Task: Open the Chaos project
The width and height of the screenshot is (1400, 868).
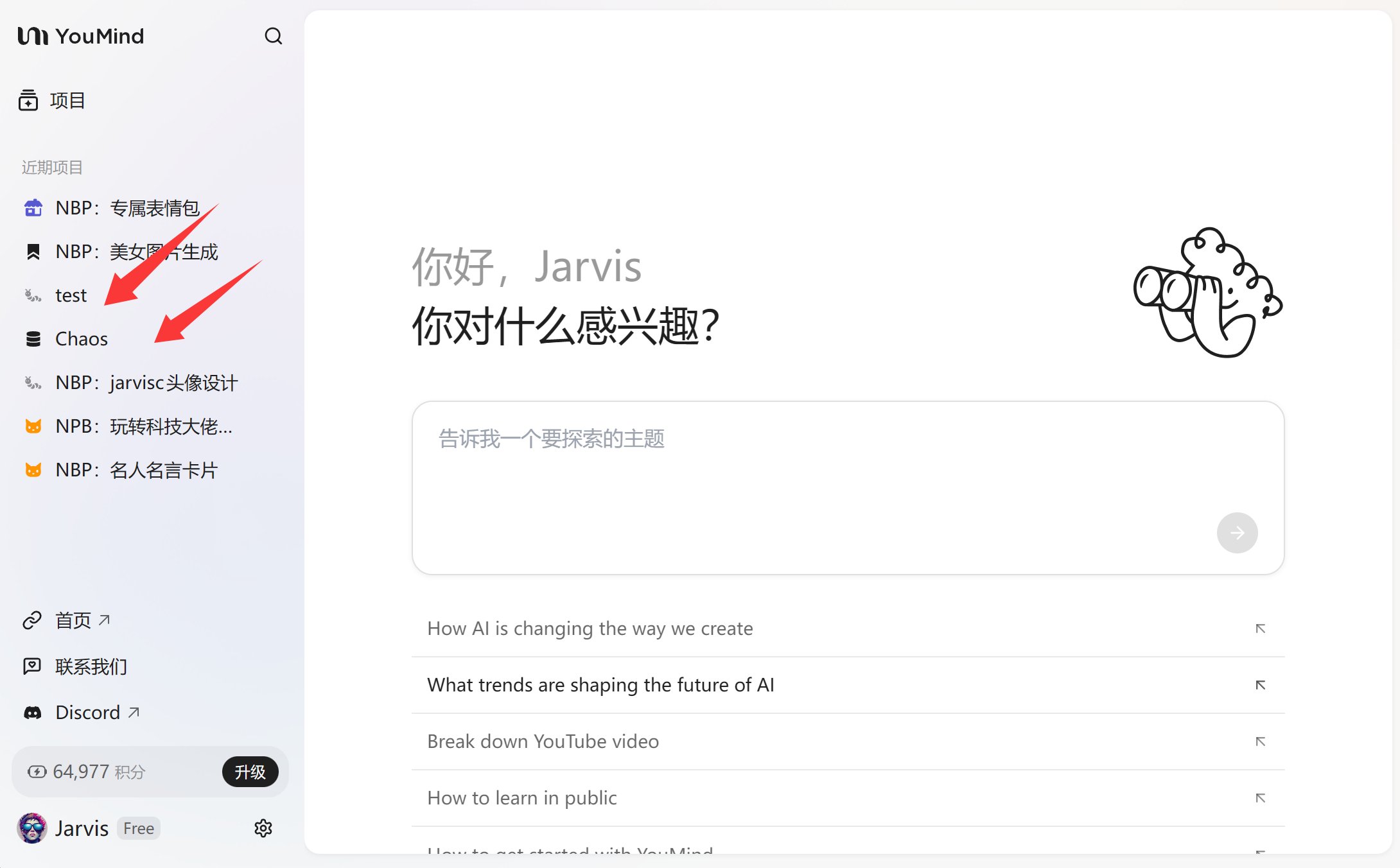Action: (x=81, y=339)
